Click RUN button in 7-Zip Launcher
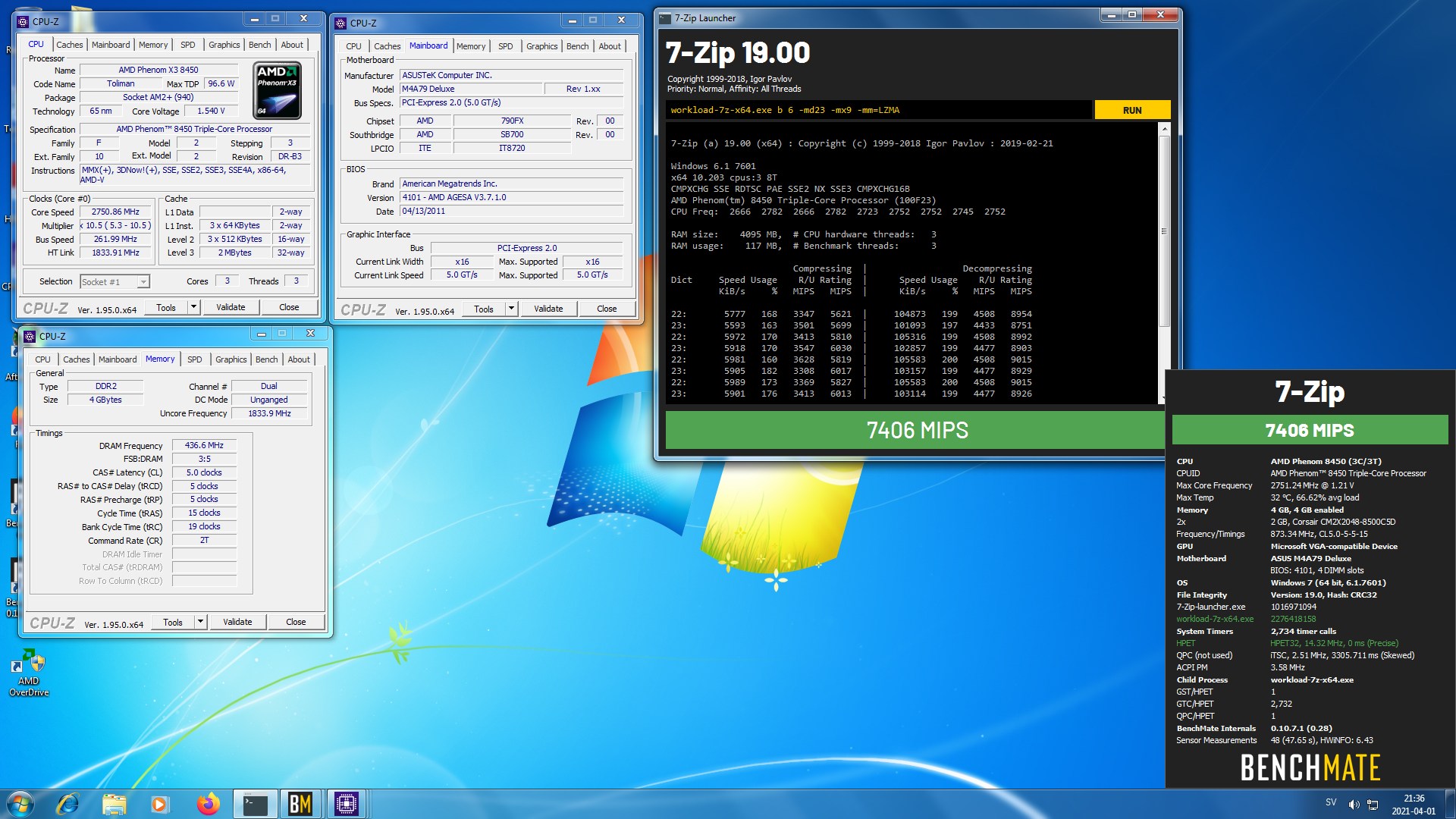This screenshot has height=819, width=1456. click(1132, 110)
